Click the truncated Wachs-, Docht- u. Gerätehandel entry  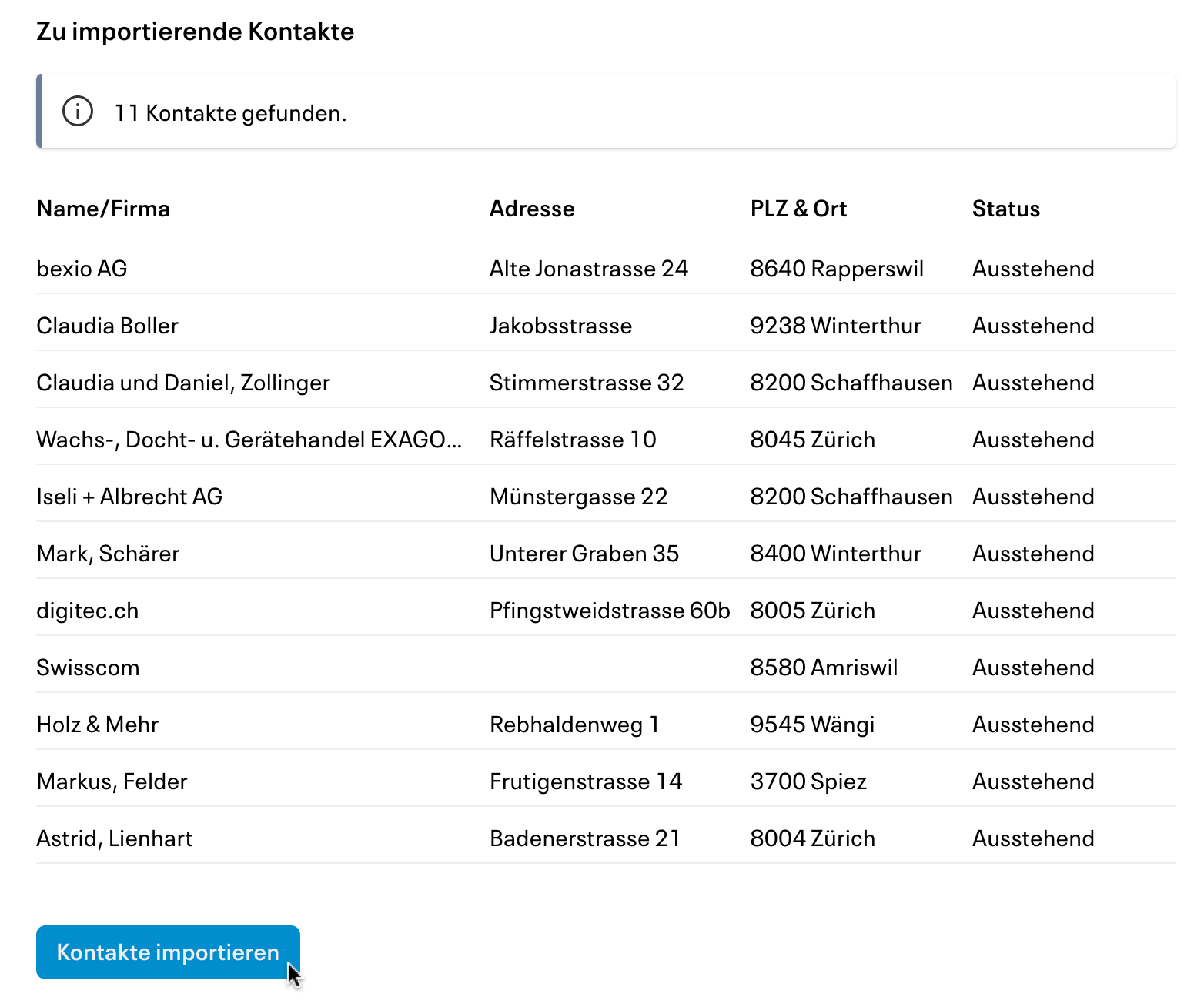pos(249,439)
